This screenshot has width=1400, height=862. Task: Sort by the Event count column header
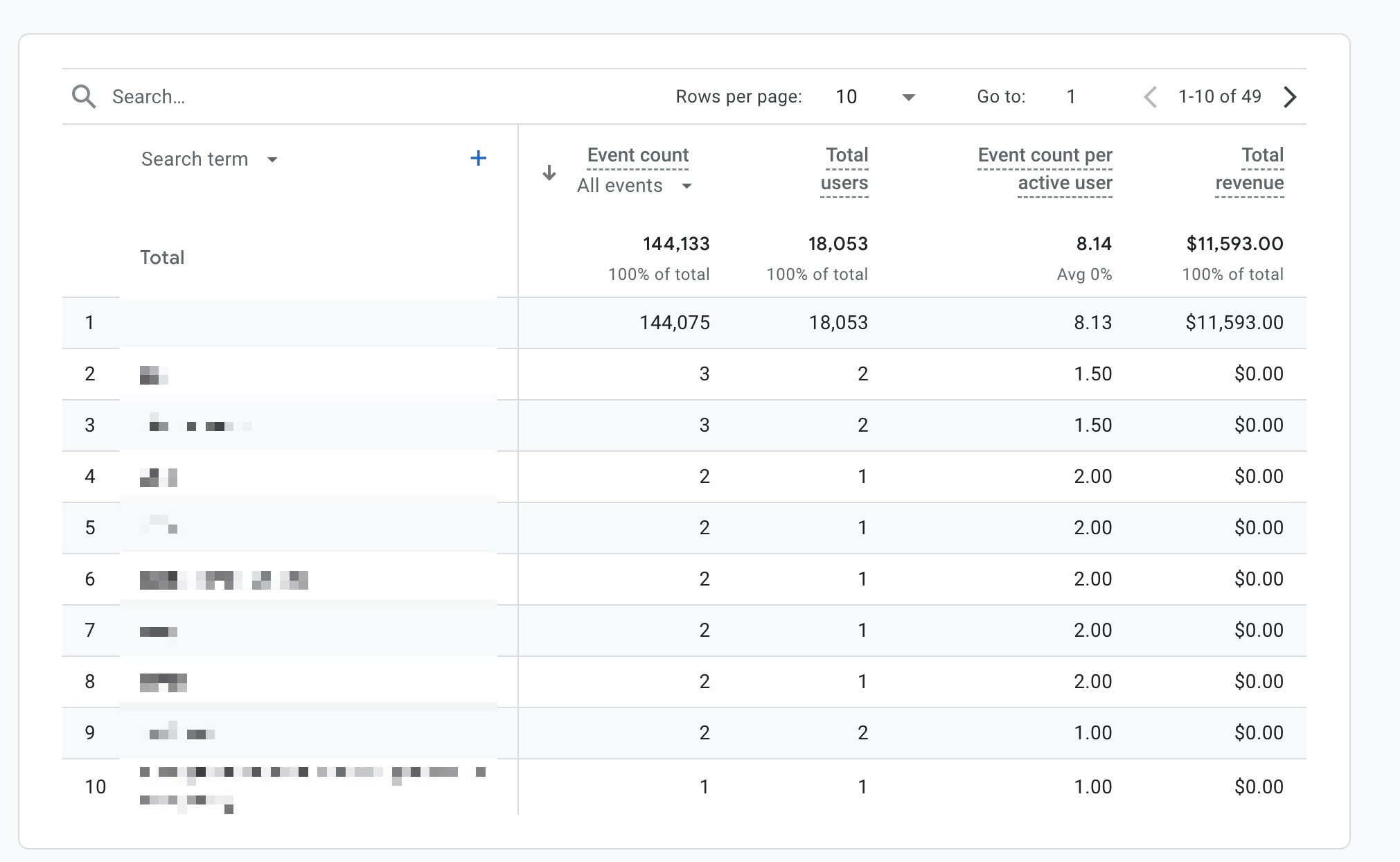pos(637,155)
